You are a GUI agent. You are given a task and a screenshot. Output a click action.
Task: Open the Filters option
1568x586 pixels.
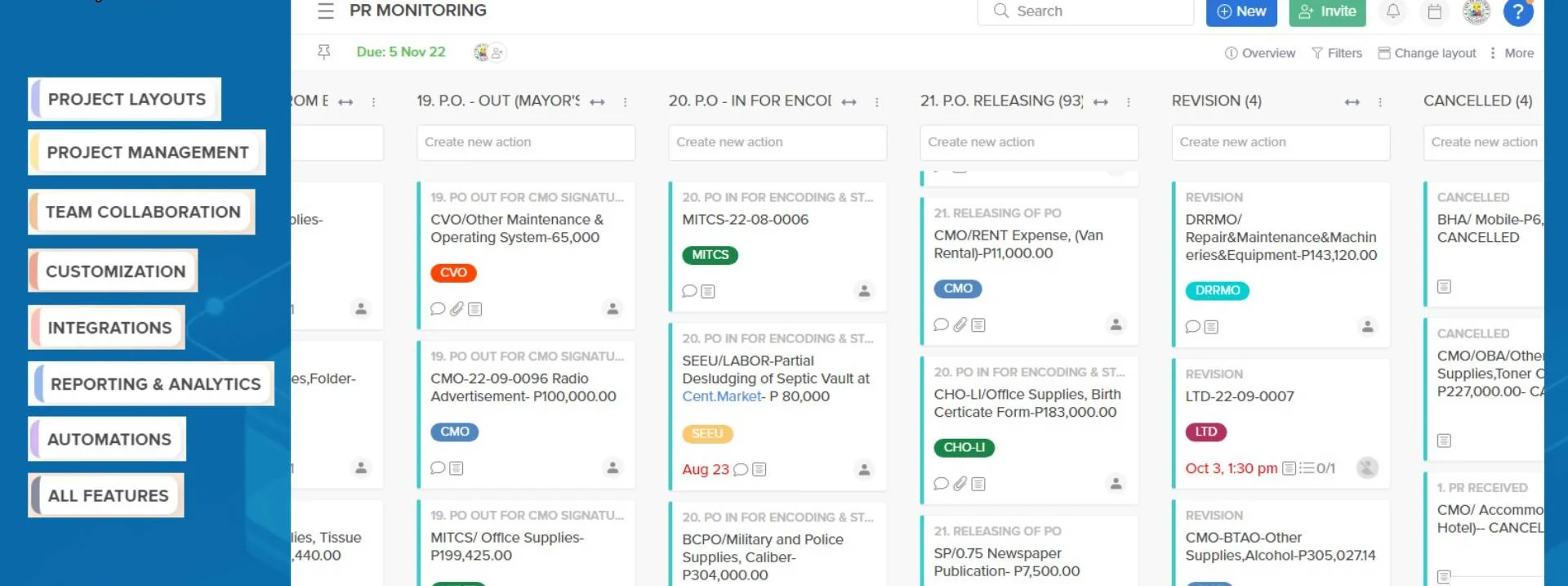point(1336,53)
